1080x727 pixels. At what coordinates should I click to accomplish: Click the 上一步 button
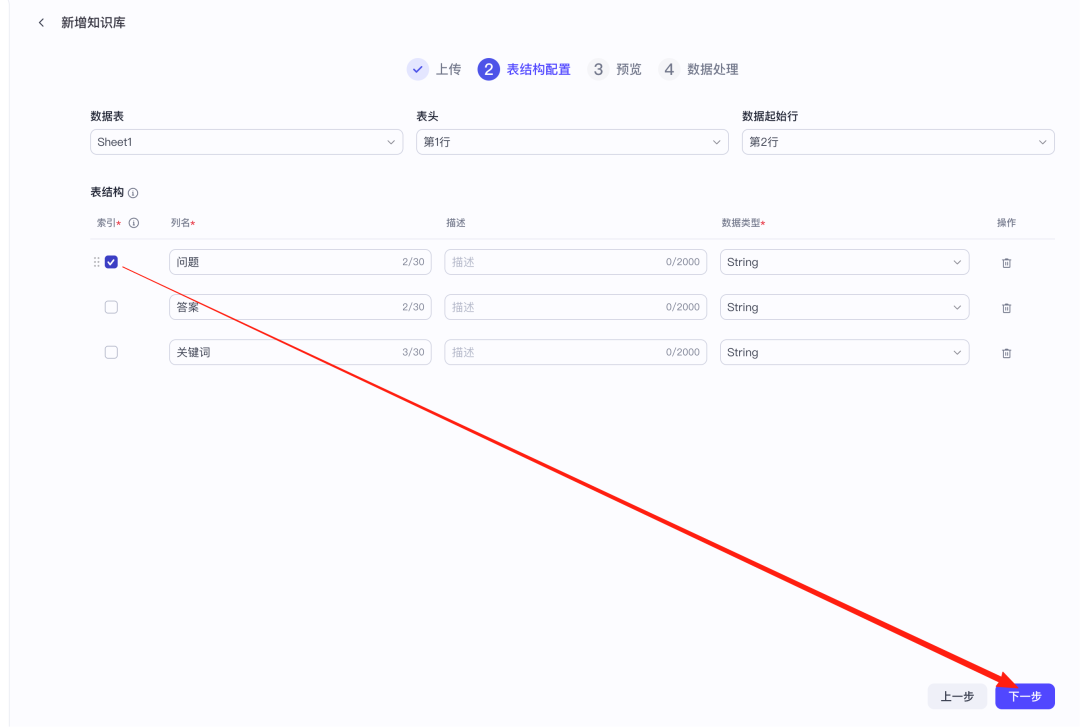coord(957,696)
